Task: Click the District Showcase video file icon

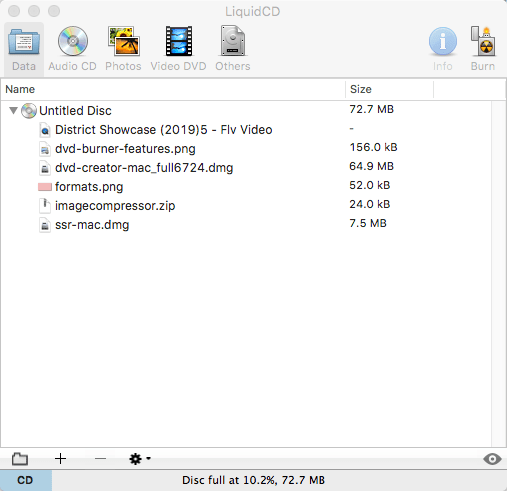Action: point(45,130)
